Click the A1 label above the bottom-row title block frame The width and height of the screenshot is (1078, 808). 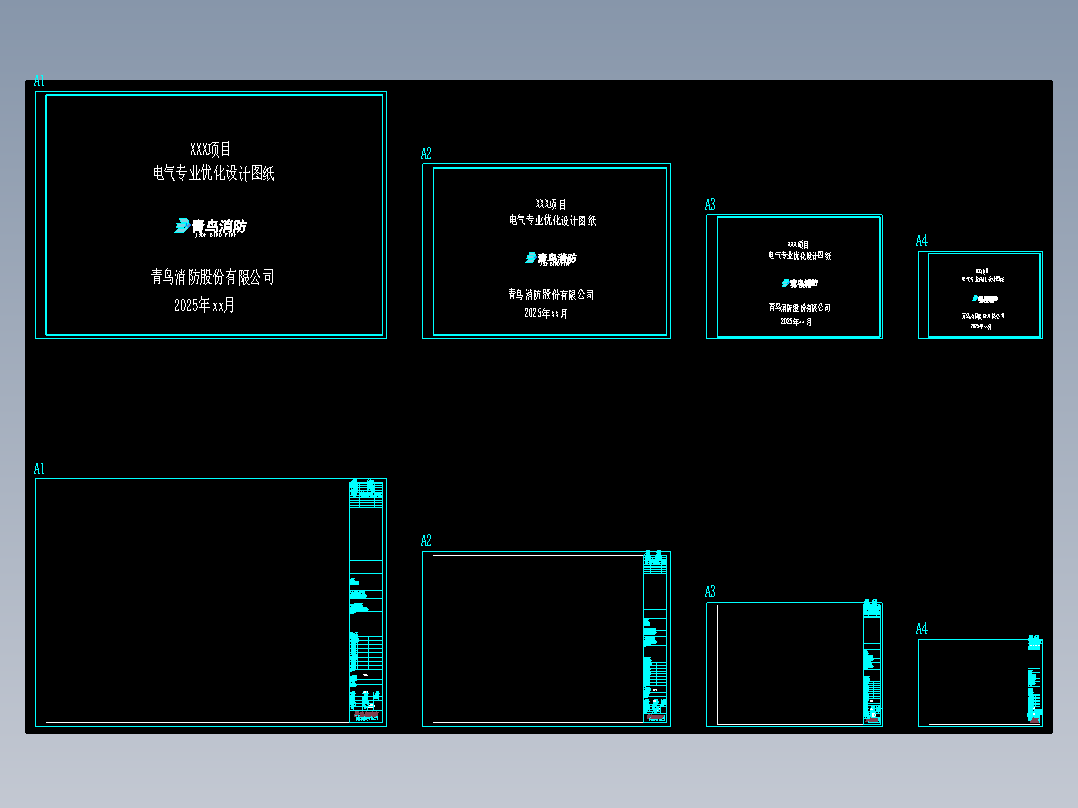39,469
